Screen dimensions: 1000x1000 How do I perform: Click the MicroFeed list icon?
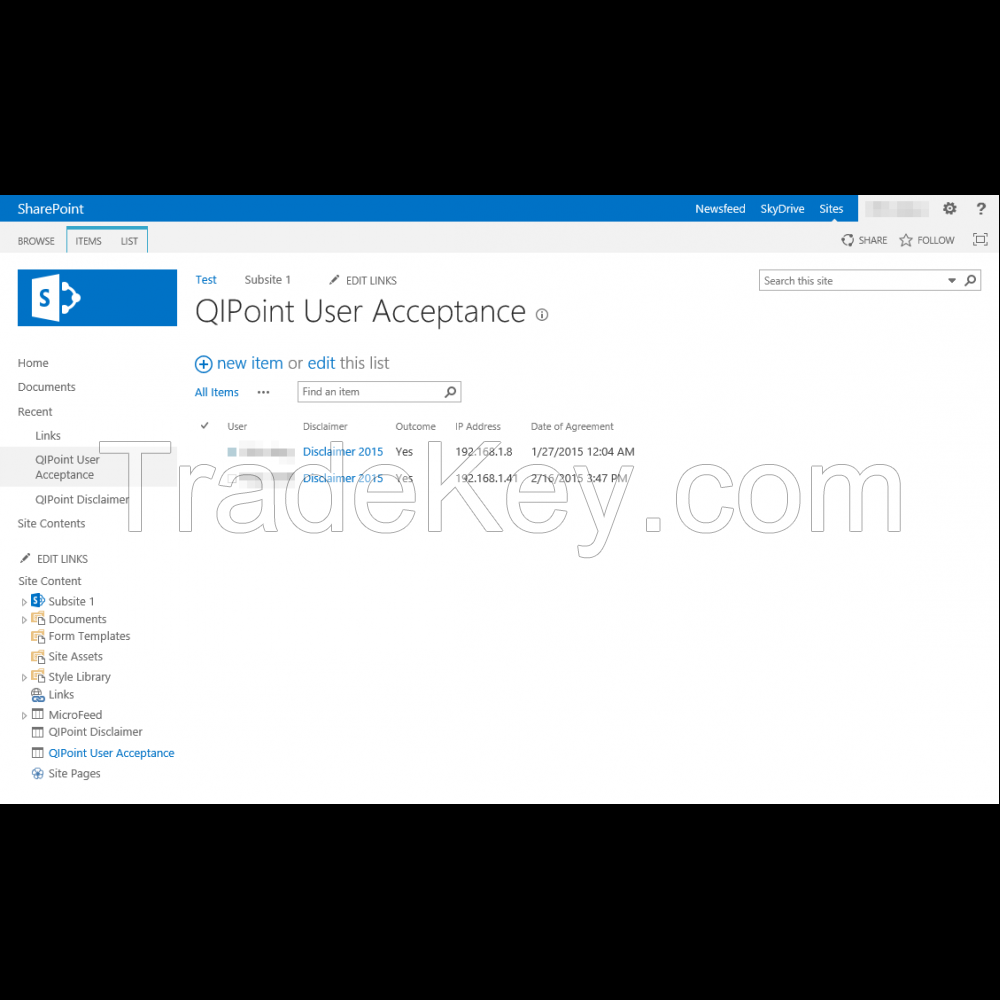pyautogui.click(x=38, y=714)
